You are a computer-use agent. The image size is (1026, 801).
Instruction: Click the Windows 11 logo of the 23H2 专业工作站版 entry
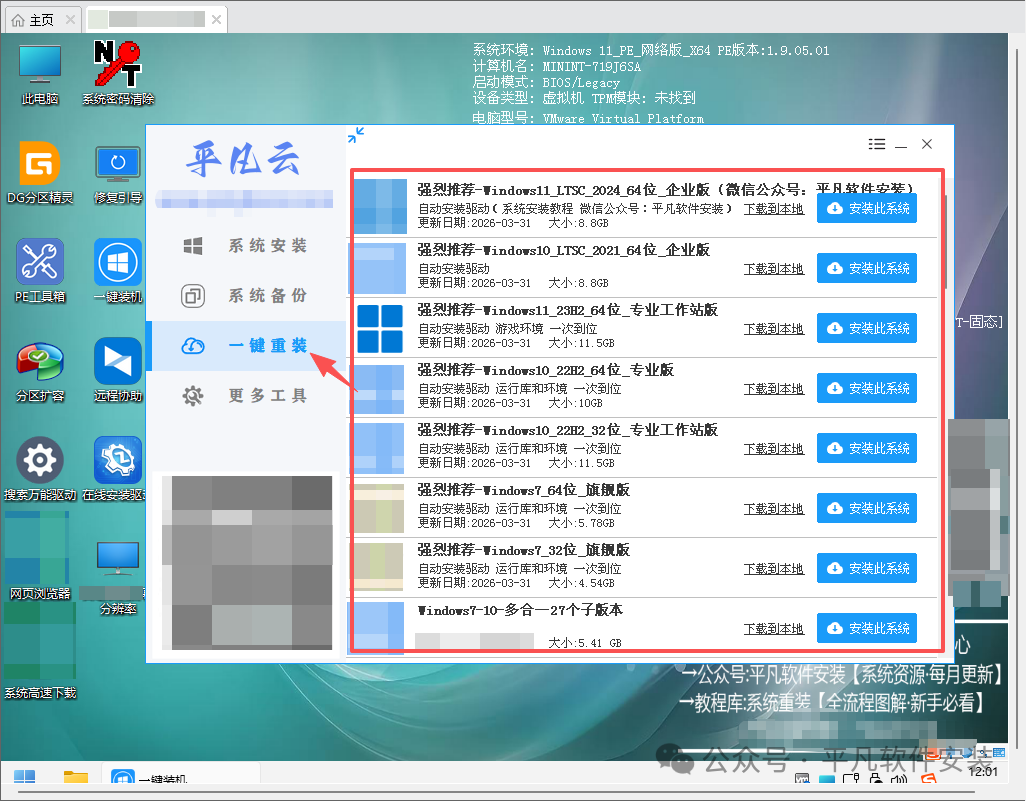click(x=380, y=329)
